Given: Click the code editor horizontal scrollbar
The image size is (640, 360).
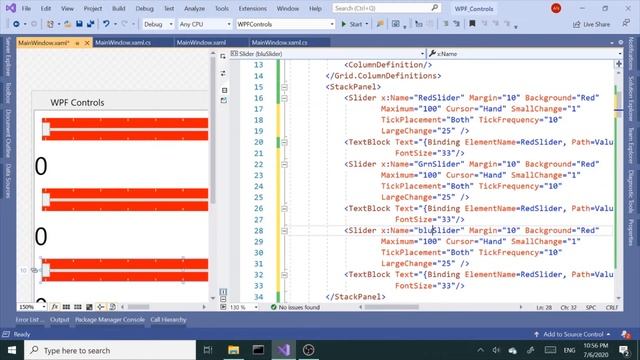Looking at the screenshot, I should tap(391, 307).
